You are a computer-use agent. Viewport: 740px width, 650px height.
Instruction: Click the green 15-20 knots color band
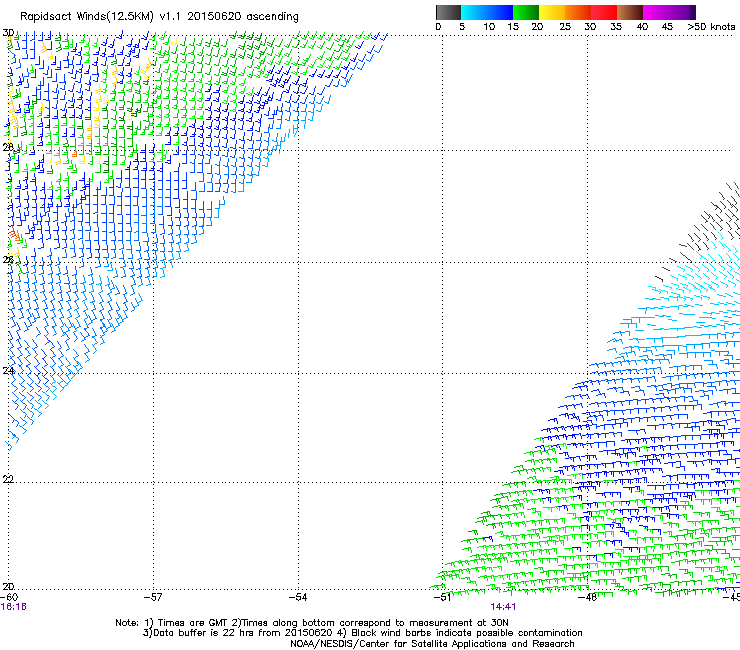526,12
